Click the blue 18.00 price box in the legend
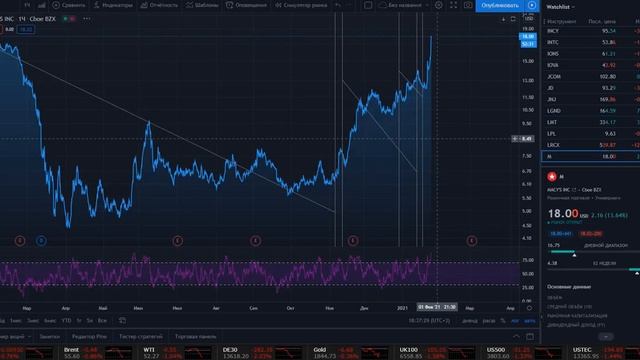The height and width of the screenshot is (360, 640). (26, 29)
